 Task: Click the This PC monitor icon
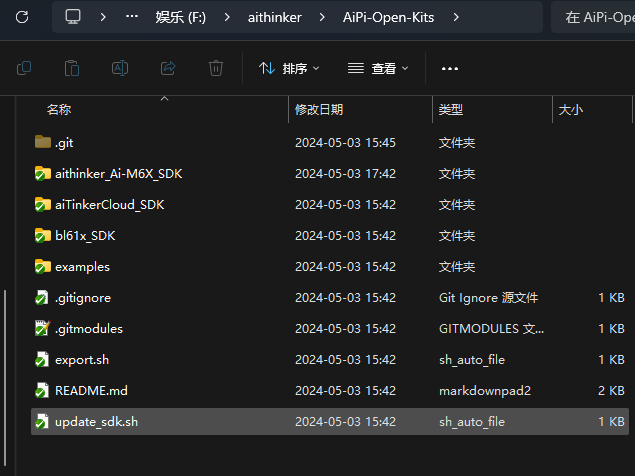(x=73, y=17)
